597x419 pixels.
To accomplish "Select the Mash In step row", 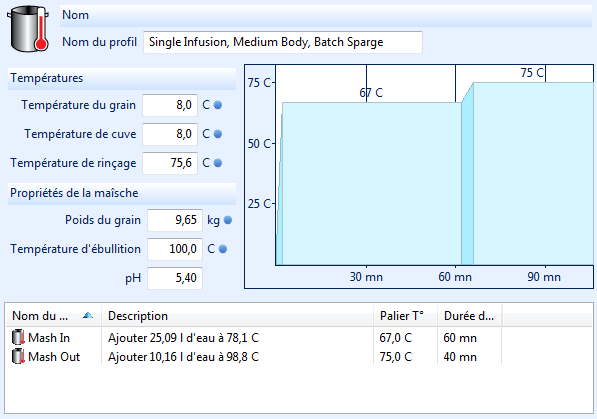I will (299, 337).
